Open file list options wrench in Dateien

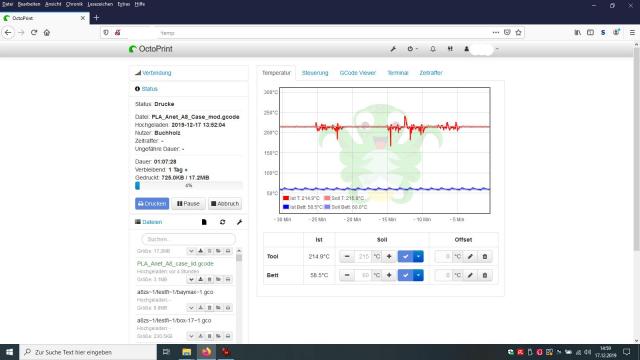[x=240, y=222]
